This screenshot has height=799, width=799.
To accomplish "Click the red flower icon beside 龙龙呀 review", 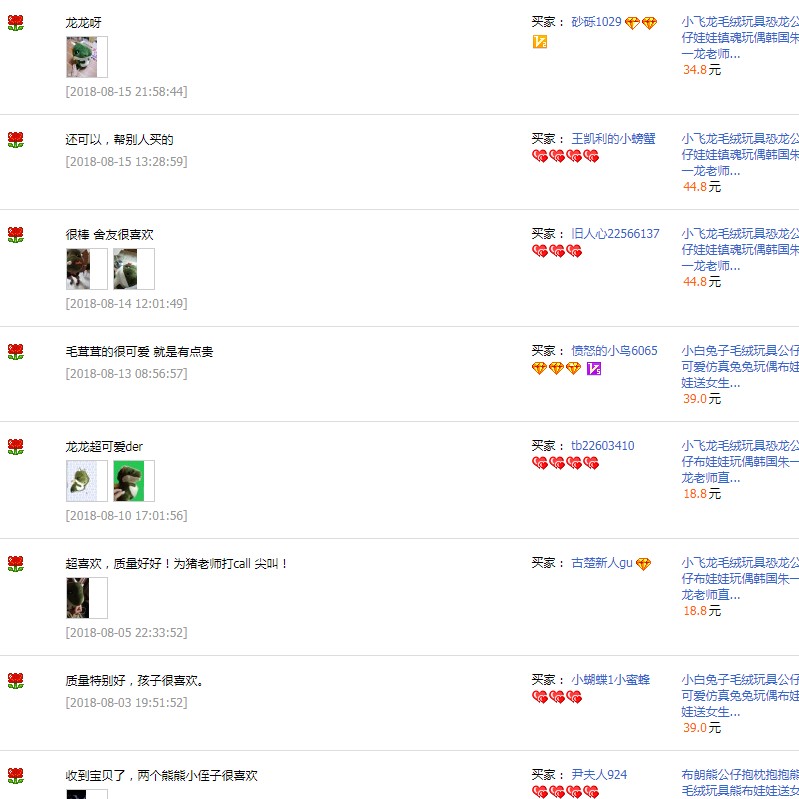I will tap(16, 23).
